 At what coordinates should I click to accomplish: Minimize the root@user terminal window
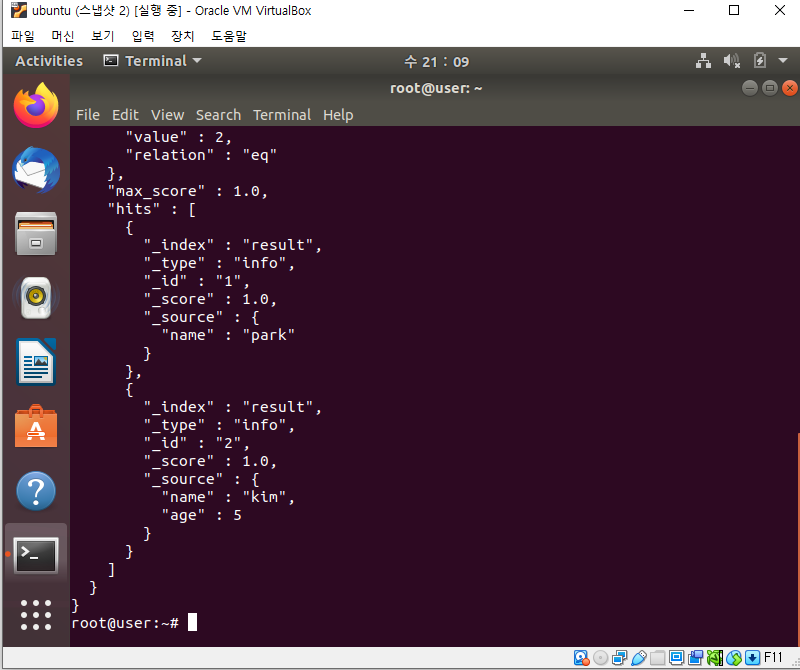pos(749,88)
